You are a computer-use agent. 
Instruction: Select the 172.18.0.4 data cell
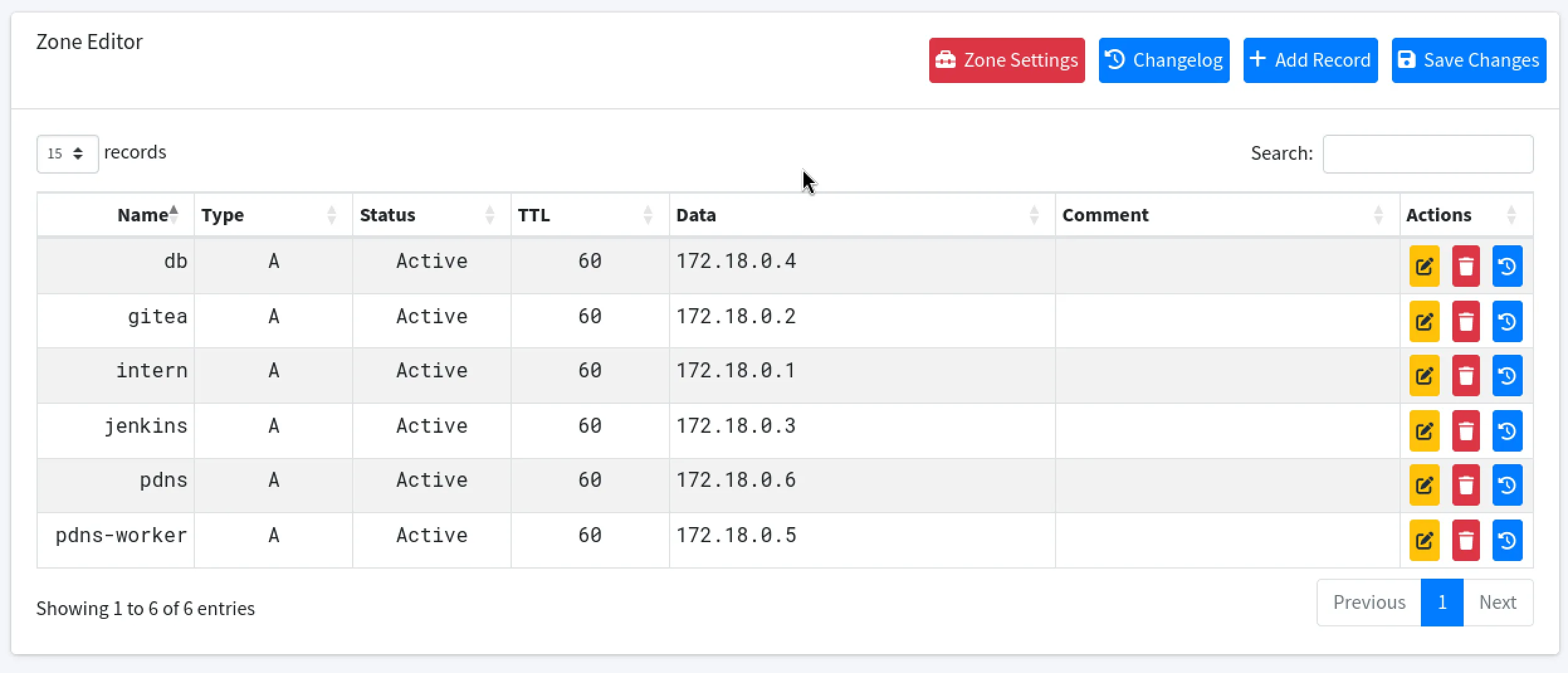tap(863, 265)
